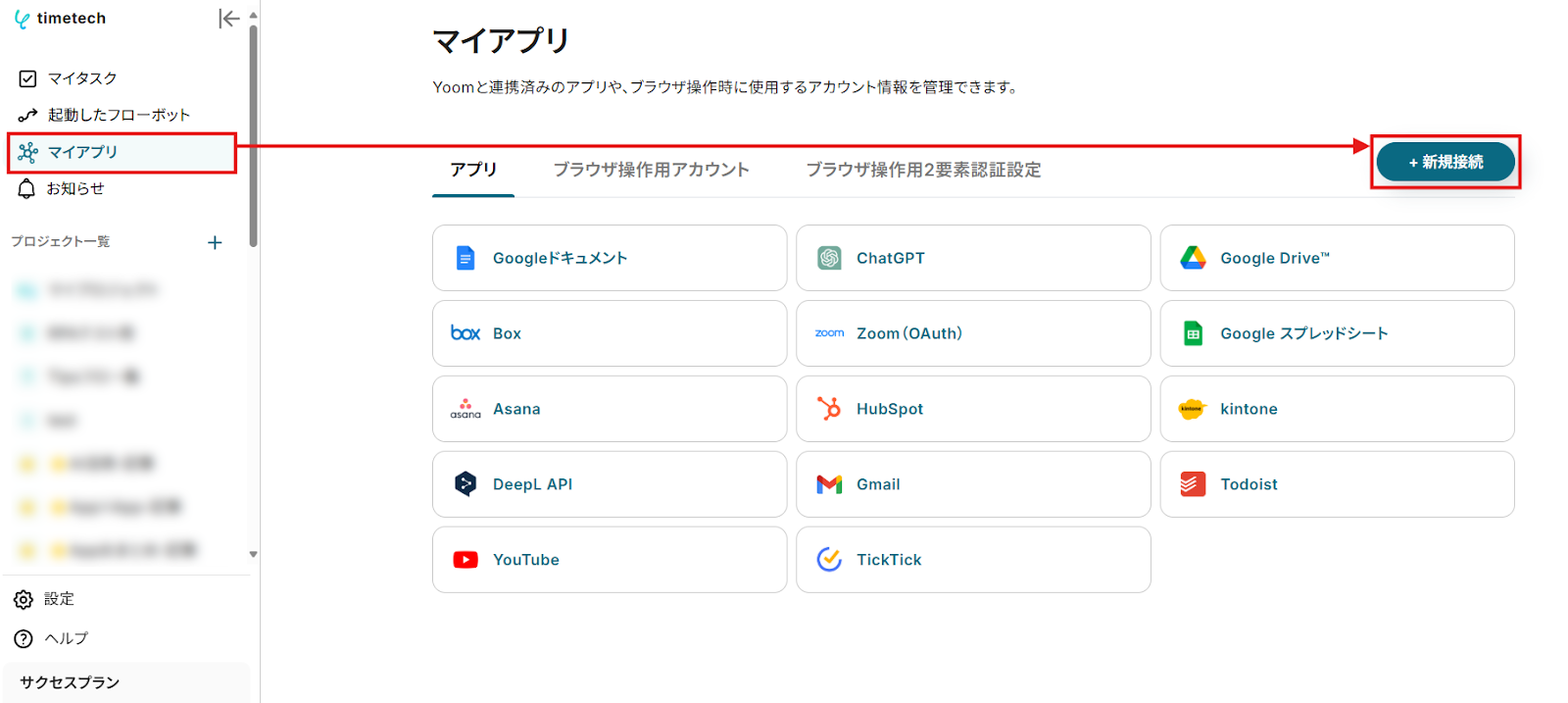The height and width of the screenshot is (703, 1568).
Task: Click the Todoist red icon
Action: tap(1193, 484)
